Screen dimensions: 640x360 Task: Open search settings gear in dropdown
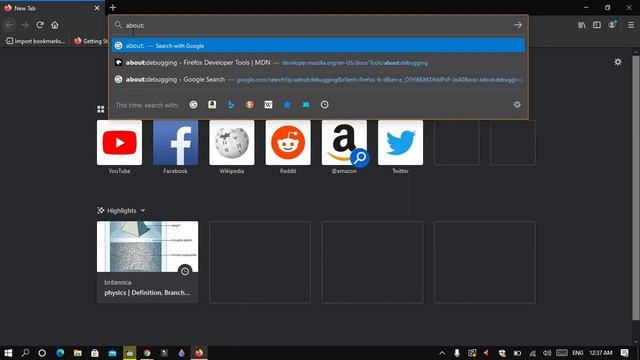click(x=517, y=105)
